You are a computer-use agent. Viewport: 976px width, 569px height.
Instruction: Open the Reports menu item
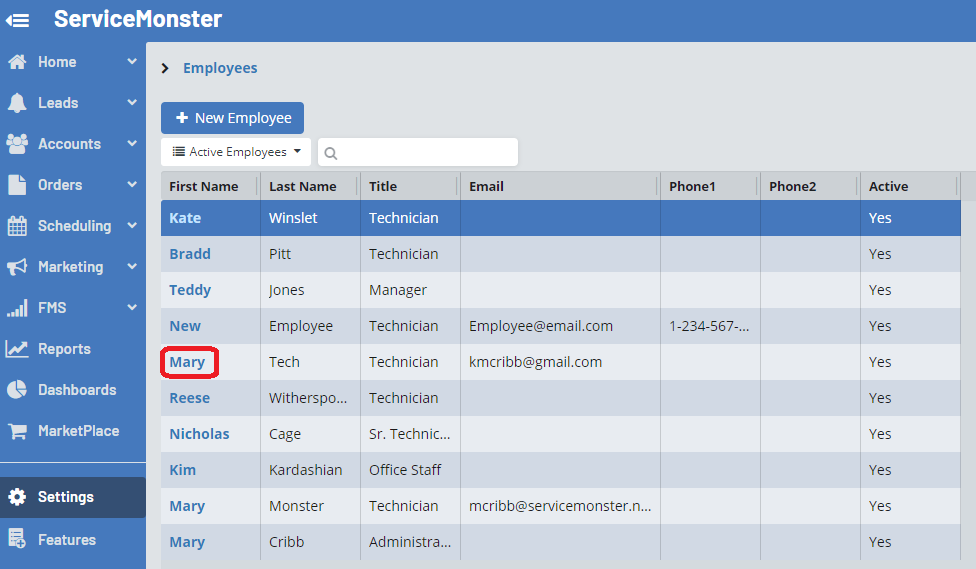coord(64,349)
